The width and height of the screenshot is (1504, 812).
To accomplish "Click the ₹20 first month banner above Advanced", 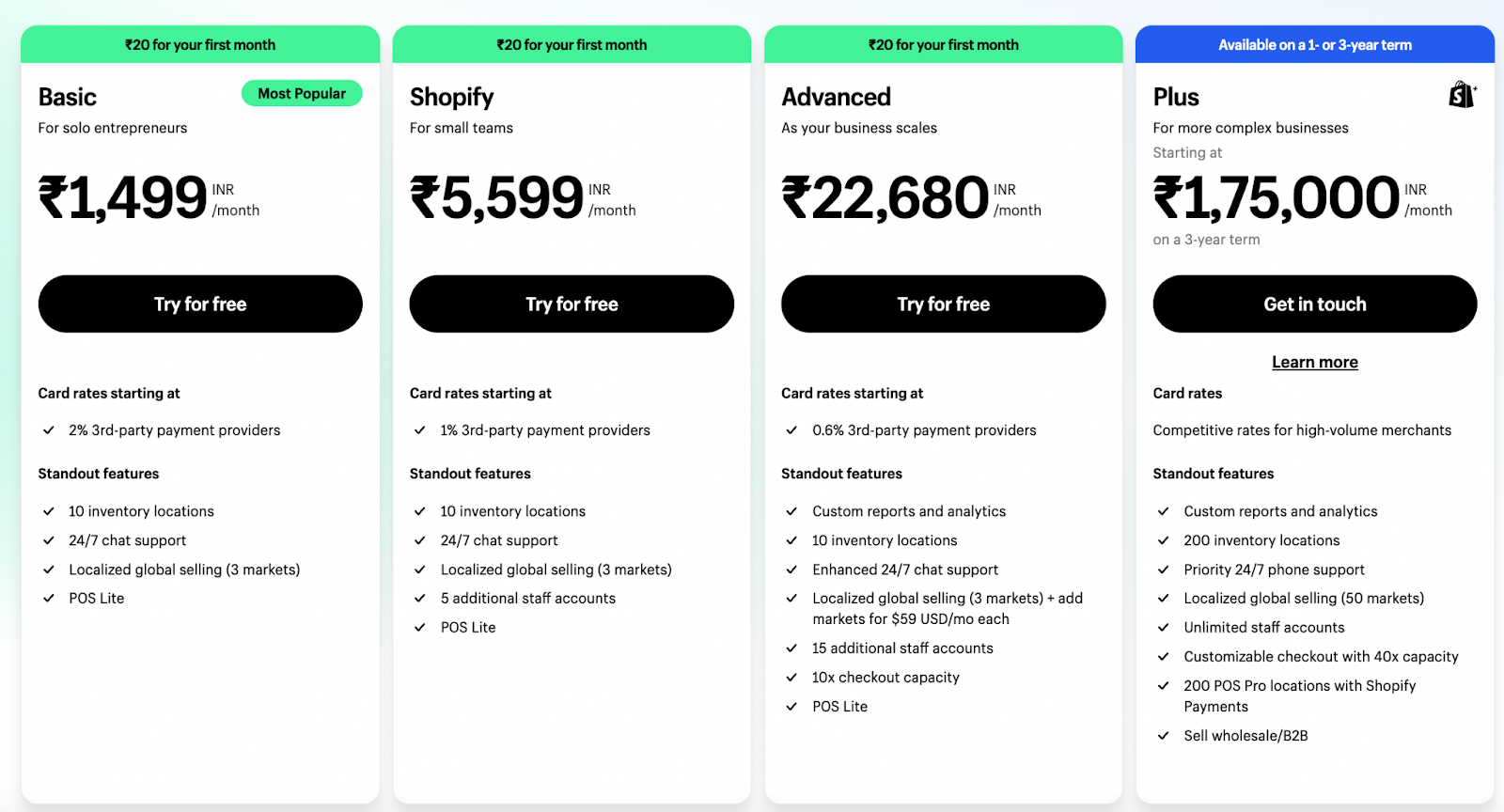I will 944,44.
